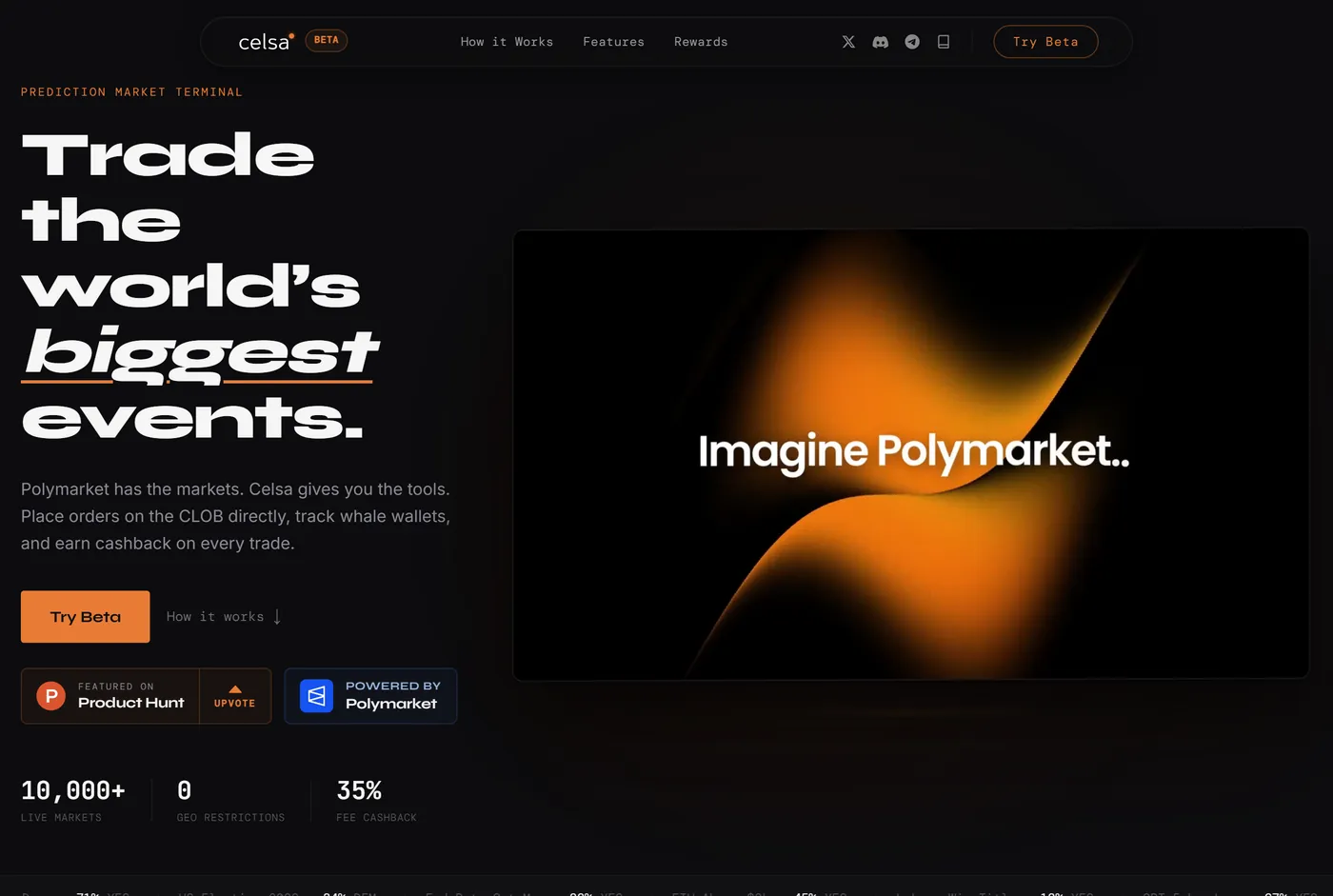
Task: Click the down arrow beside How it works
Action: click(277, 617)
